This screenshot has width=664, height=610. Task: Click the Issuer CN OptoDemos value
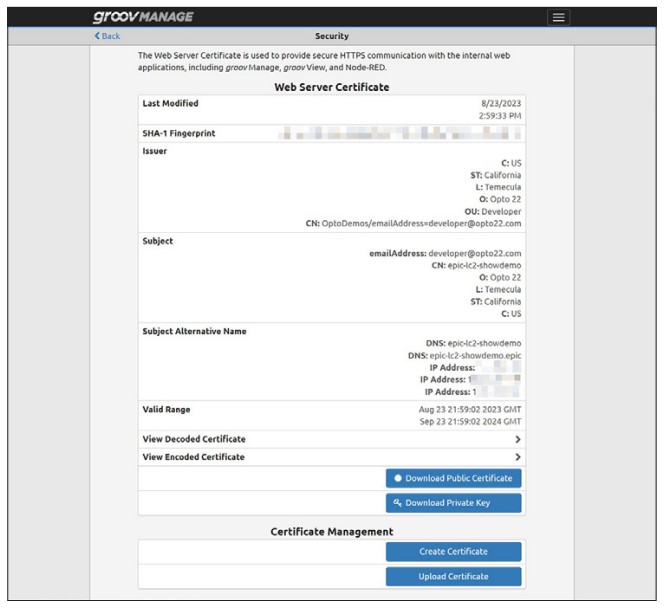coord(413,223)
